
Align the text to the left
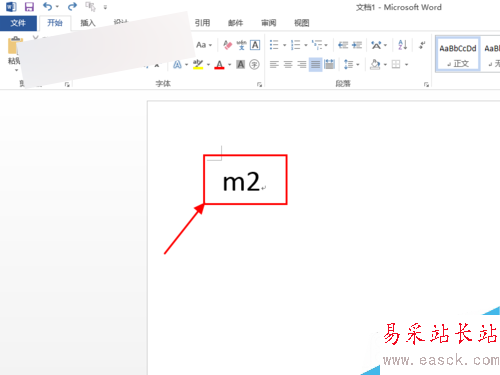coord(274,64)
